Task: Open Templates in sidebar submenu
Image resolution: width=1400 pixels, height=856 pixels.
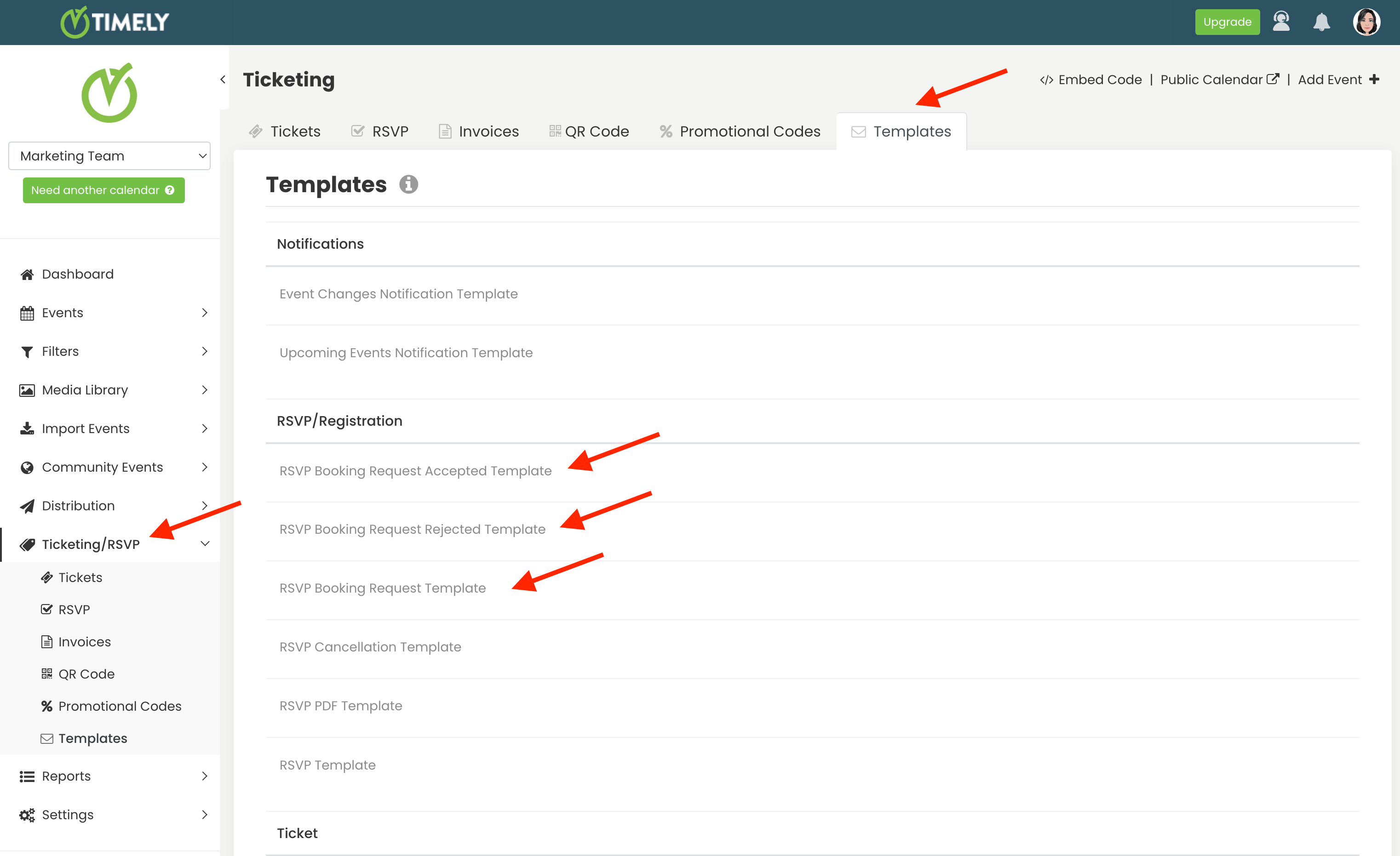Action: pyautogui.click(x=84, y=739)
